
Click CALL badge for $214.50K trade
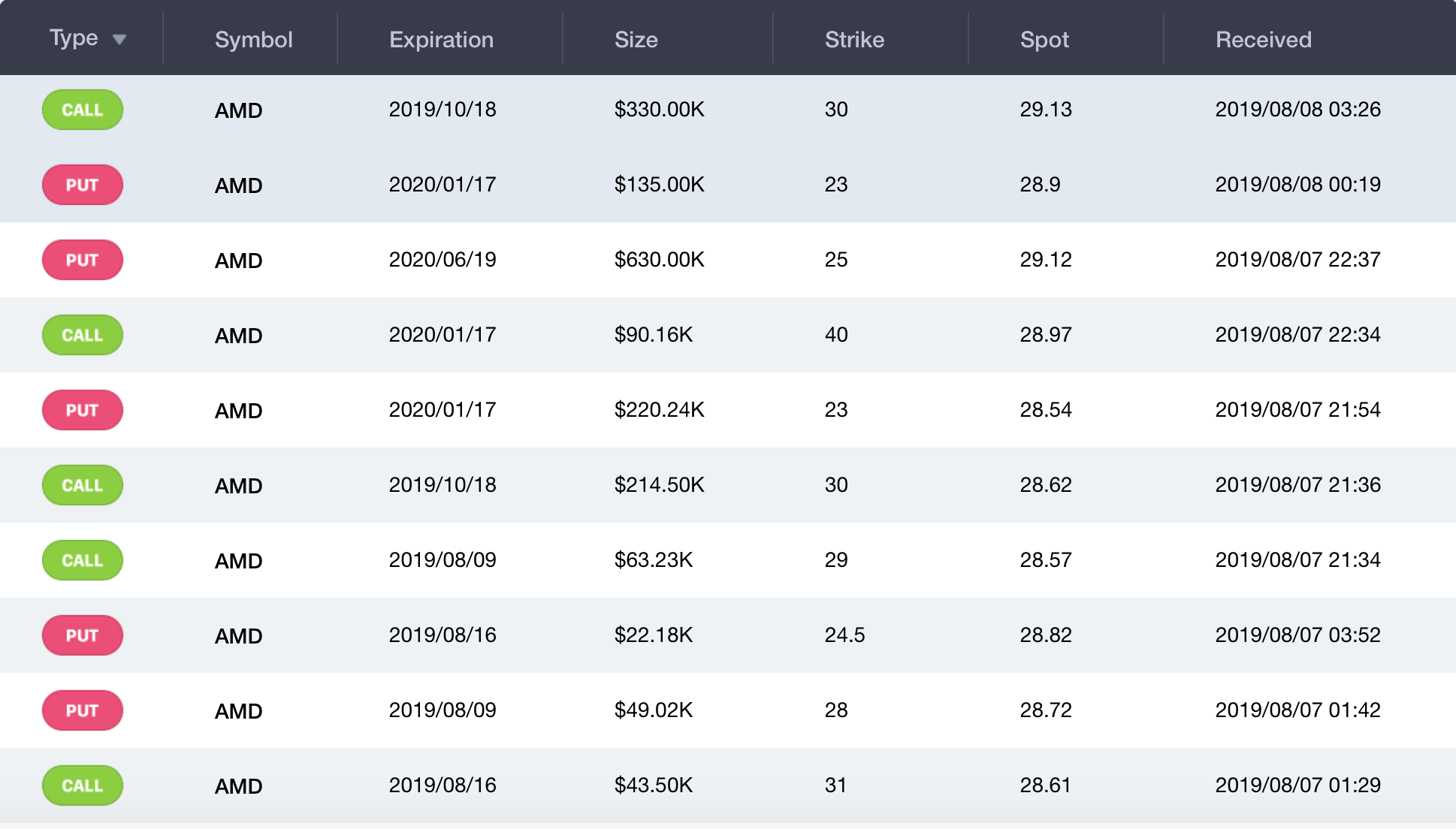click(83, 485)
